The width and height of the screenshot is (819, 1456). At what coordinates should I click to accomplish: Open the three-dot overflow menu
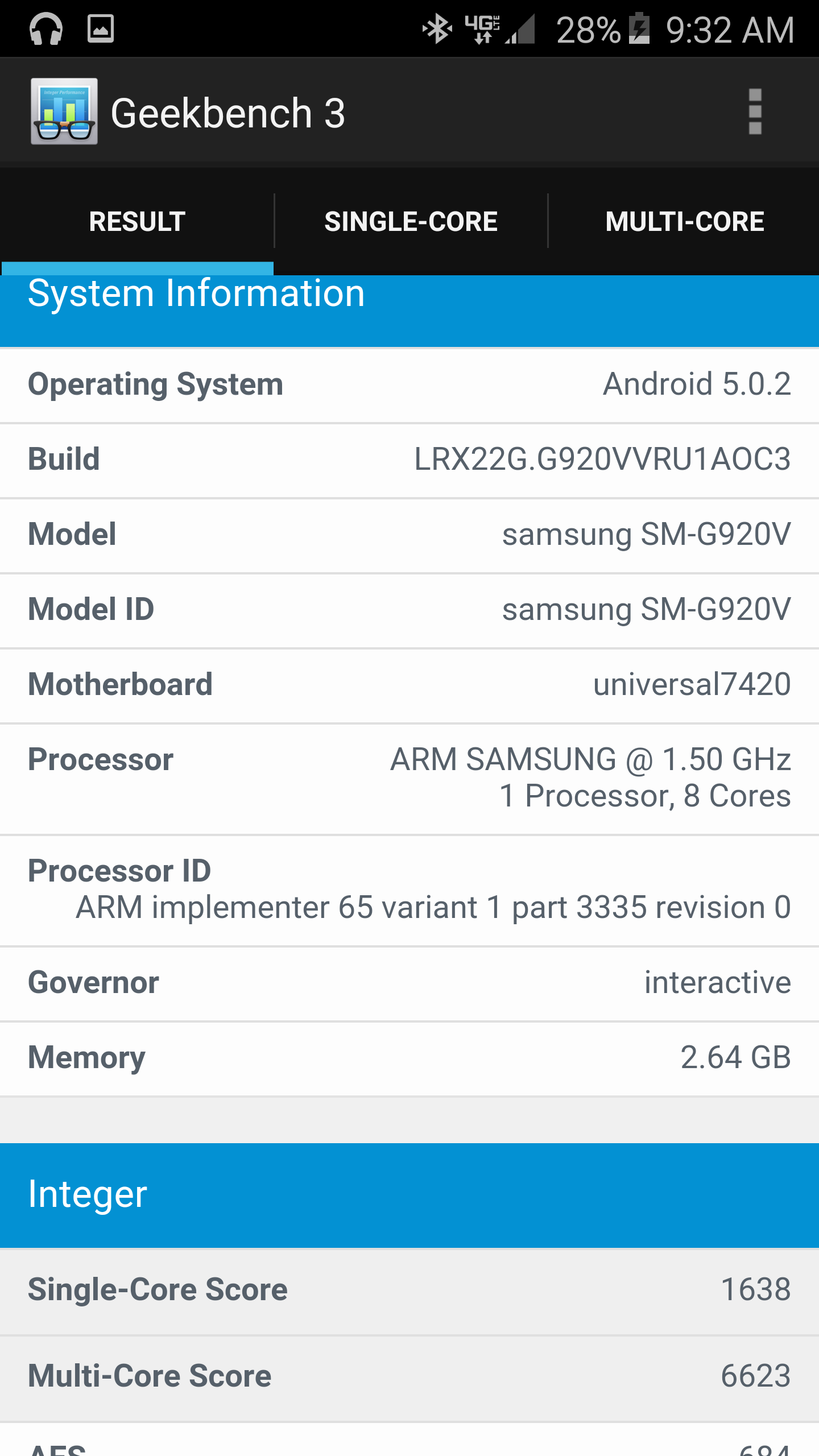pyautogui.click(x=755, y=111)
